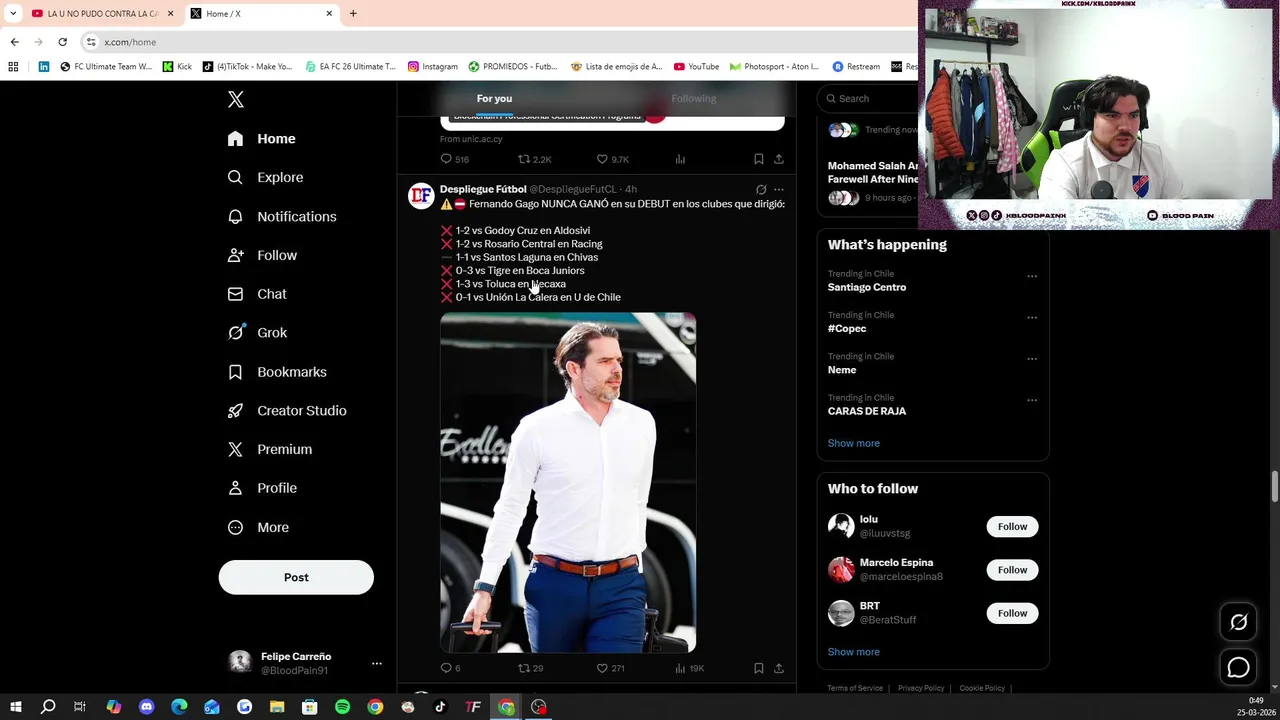
Task: Open Follow in the sidebar
Action: pos(263,255)
